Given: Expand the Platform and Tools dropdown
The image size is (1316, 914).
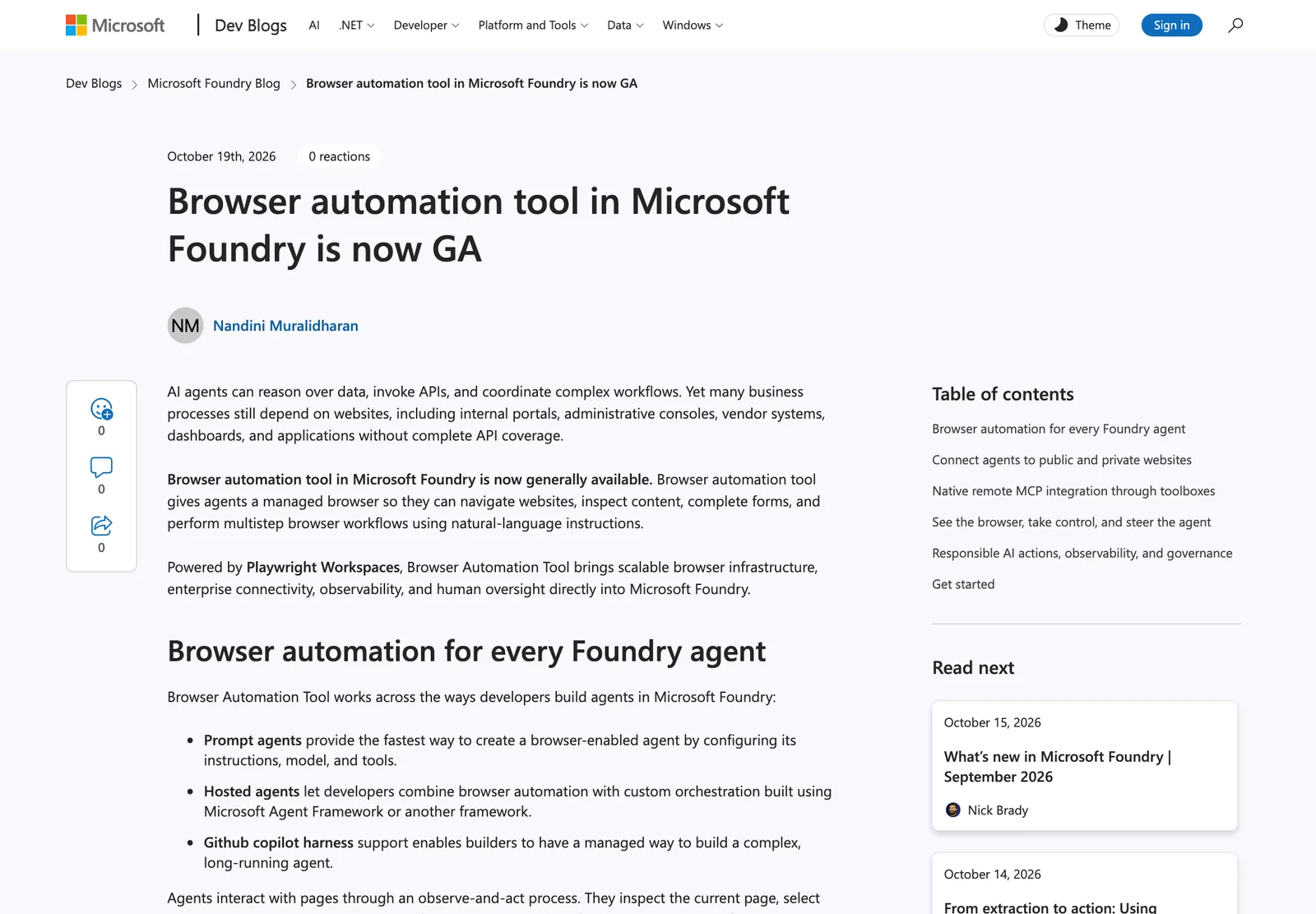Looking at the screenshot, I should tap(533, 26).
